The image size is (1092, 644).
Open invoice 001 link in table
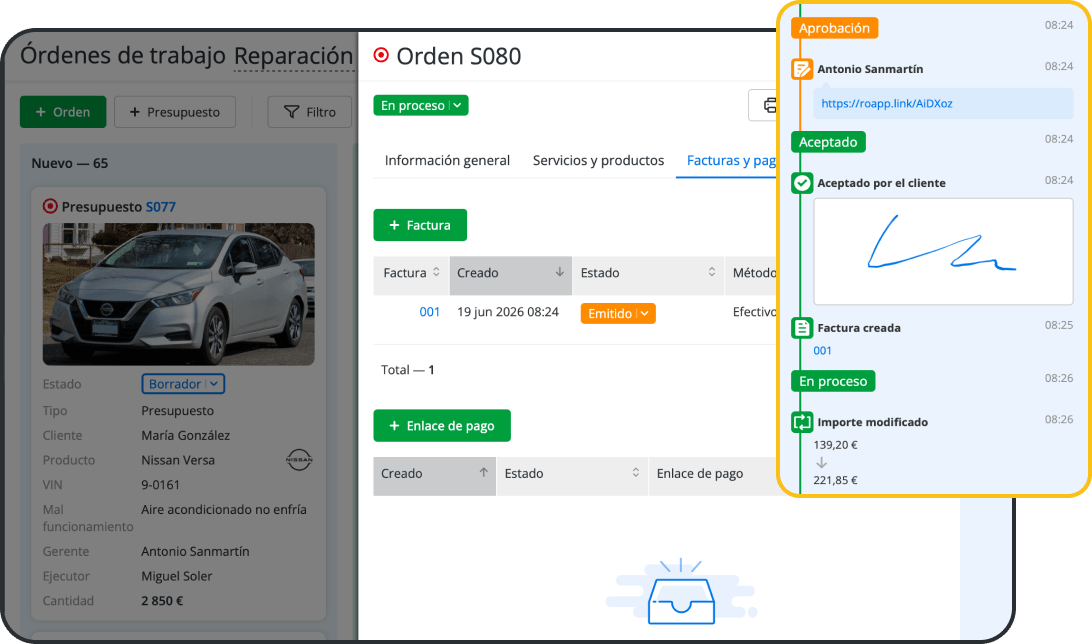[x=430, y=312]
